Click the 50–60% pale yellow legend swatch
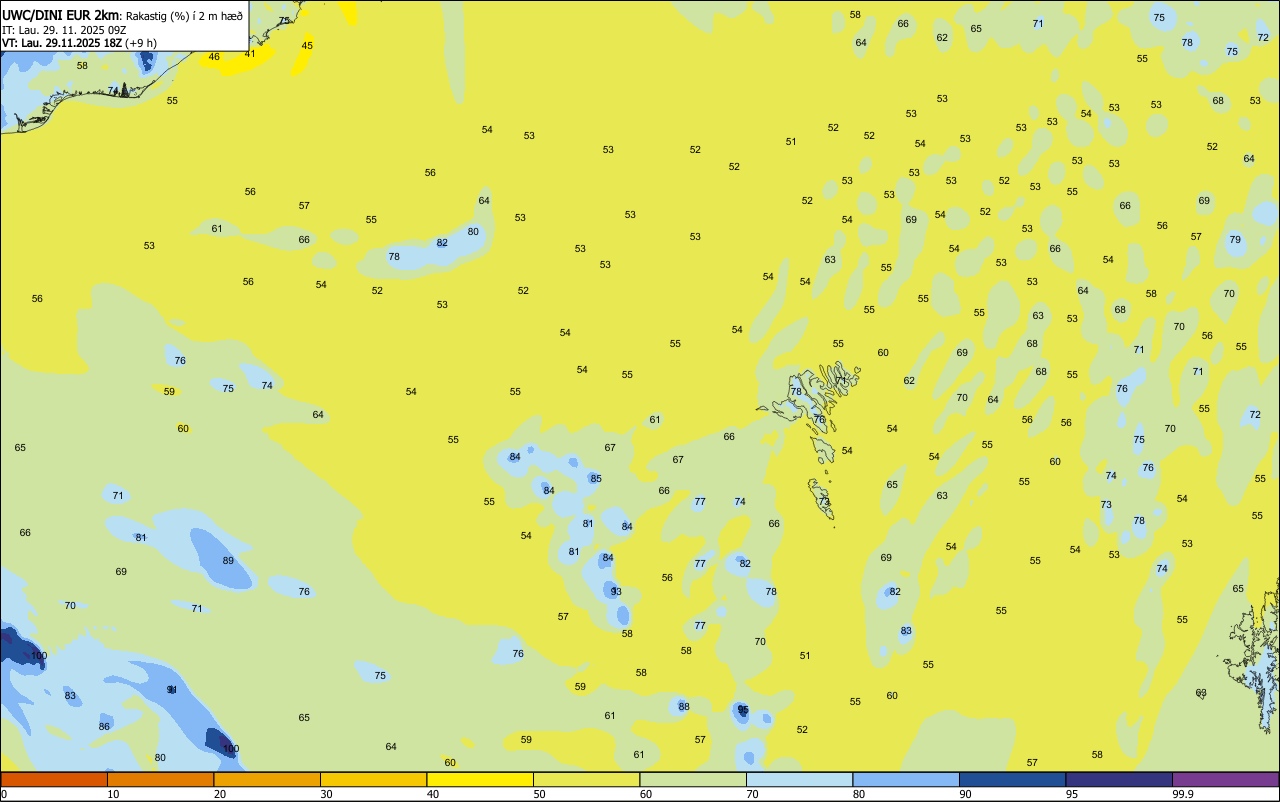Image resolution: width=1280 pixels, height=802 pixels. pos(586,779)
